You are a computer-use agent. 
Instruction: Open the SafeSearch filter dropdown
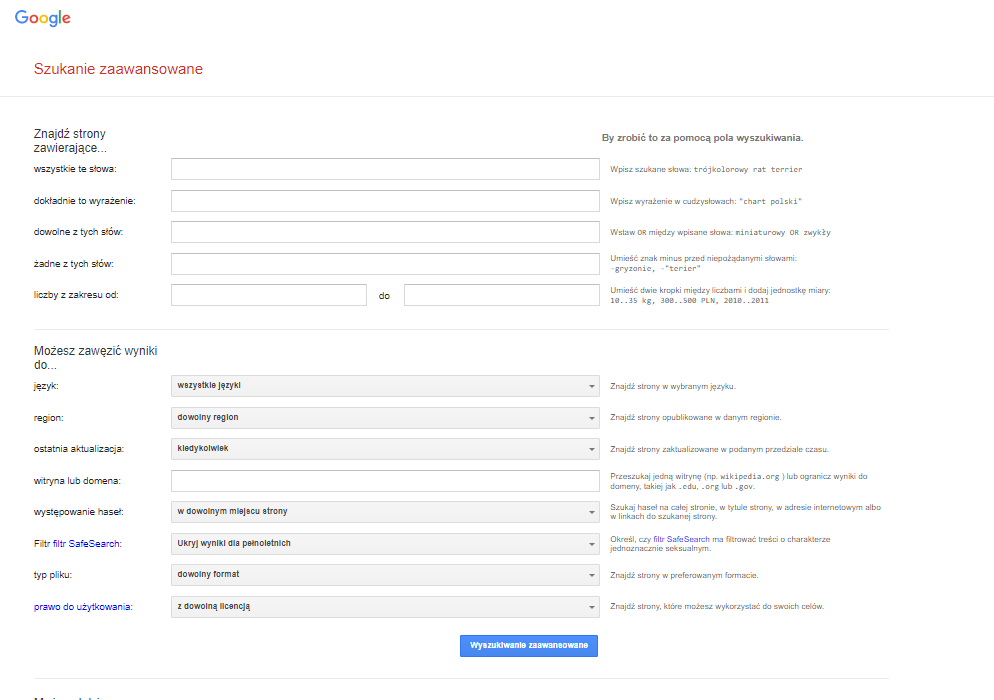[385, 543]
